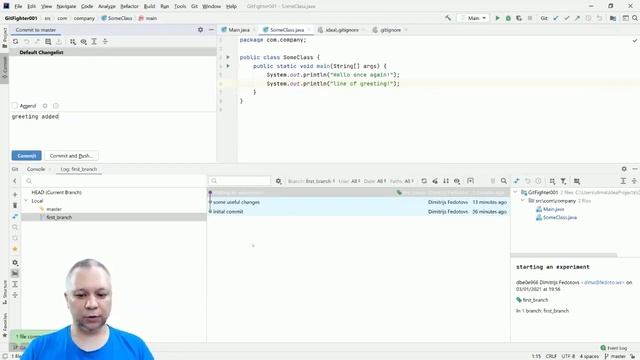The width and height of the screenshot is (640, 360).
Task: Click the blue Commit button
Action: pos(27,156)
